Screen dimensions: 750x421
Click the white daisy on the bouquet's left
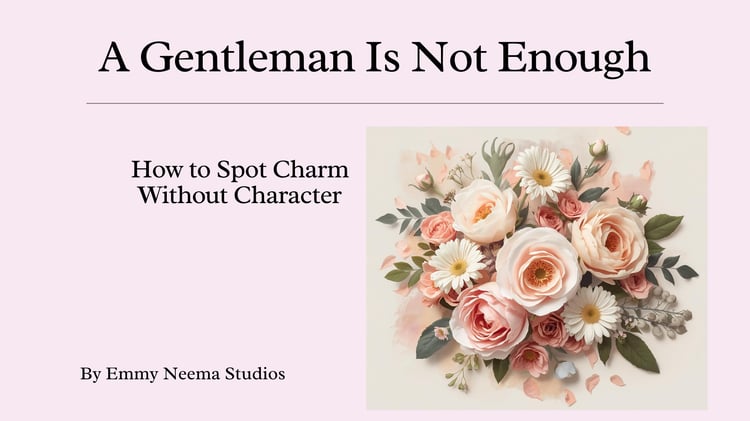coord(456,265)
